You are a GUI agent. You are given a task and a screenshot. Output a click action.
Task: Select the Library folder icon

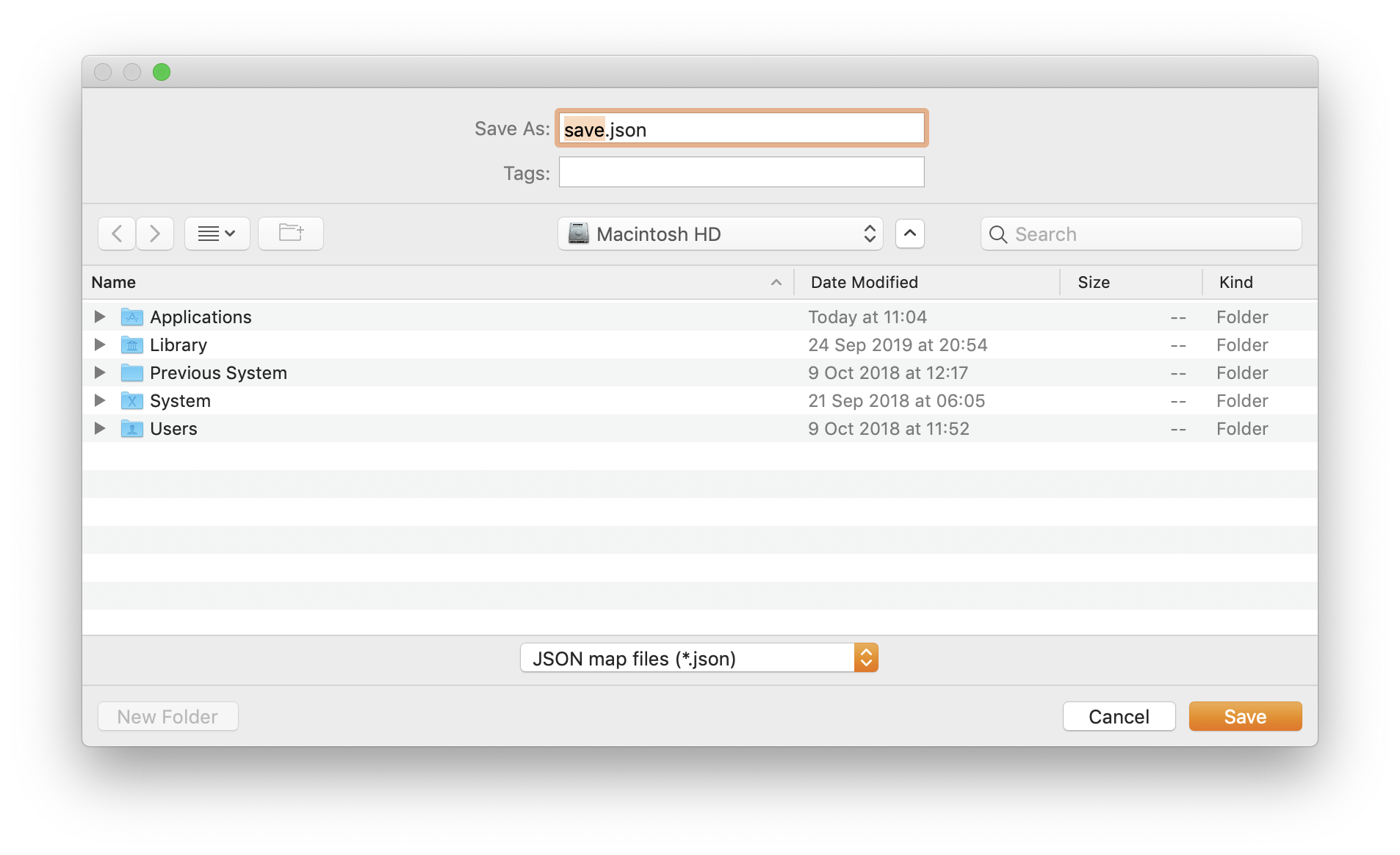click(x=132, y=344)
